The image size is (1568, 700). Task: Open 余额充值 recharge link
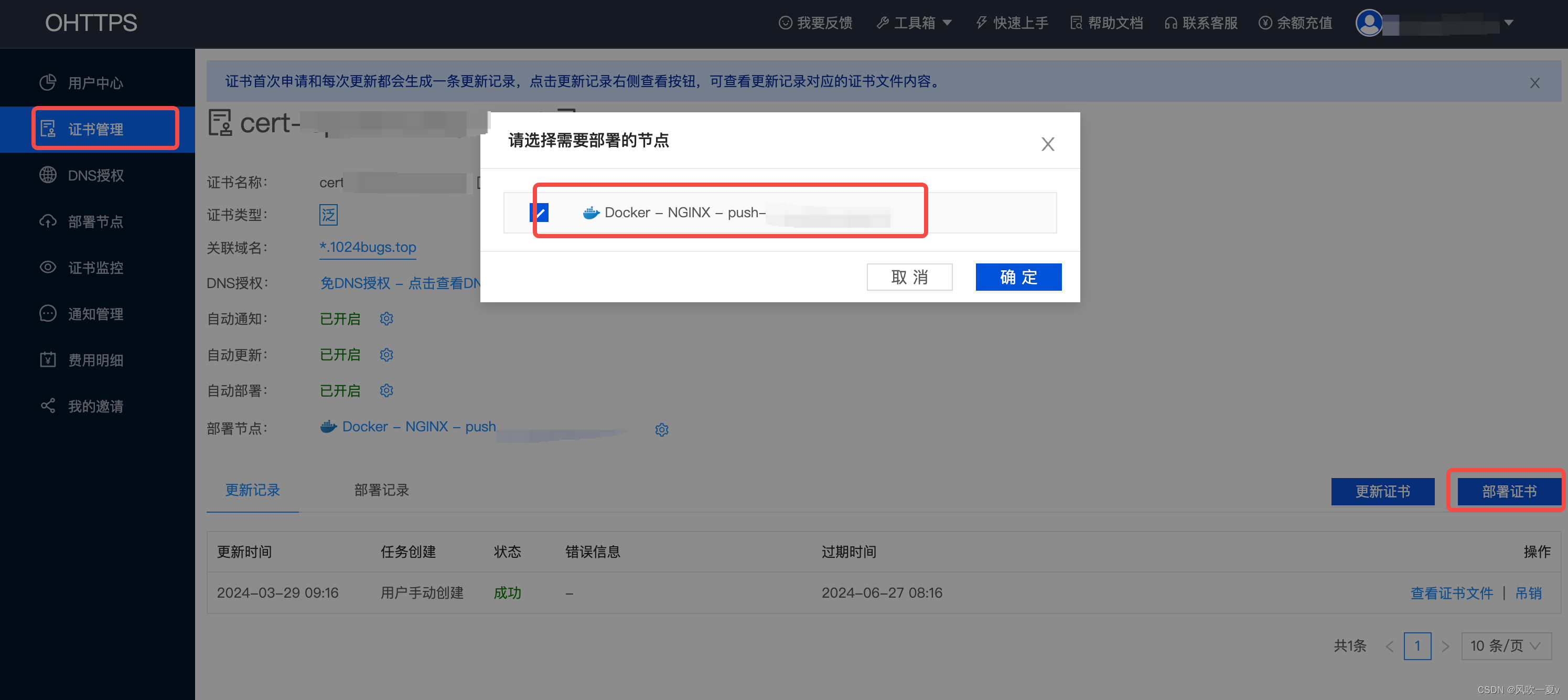1295,23
